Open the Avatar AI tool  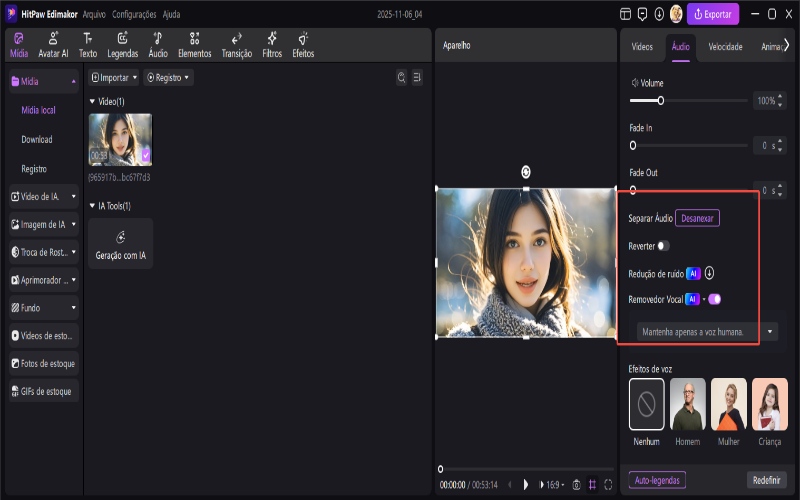pos(55,44)
